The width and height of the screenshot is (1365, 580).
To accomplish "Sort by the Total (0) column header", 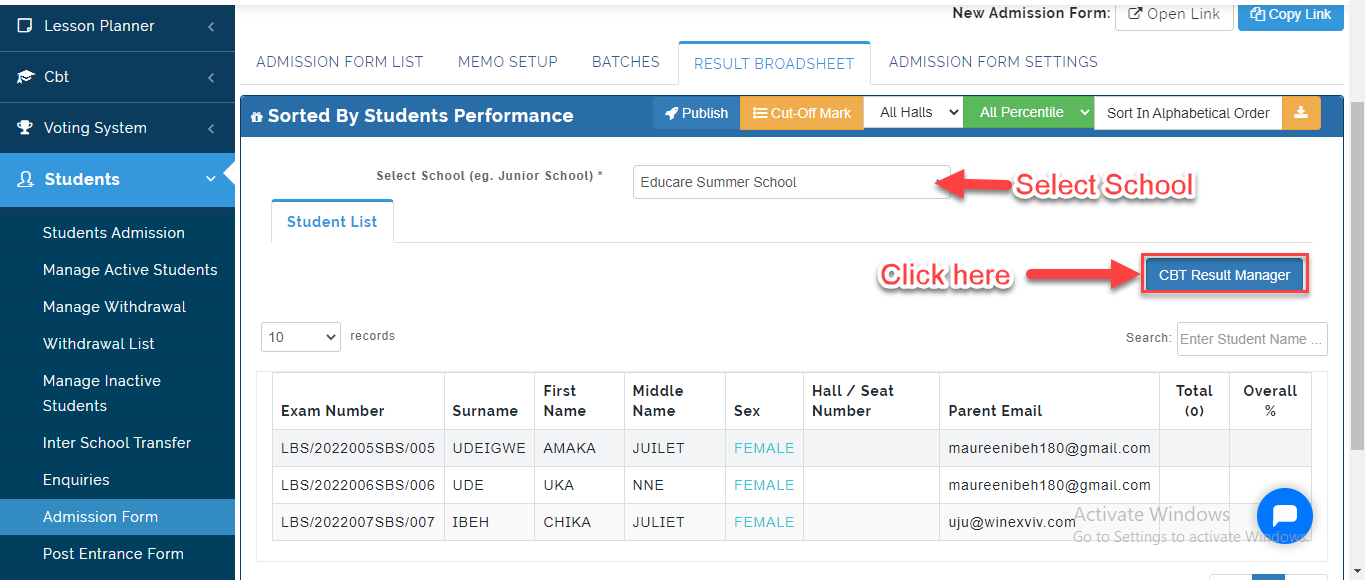I will tap(1194, 401).
